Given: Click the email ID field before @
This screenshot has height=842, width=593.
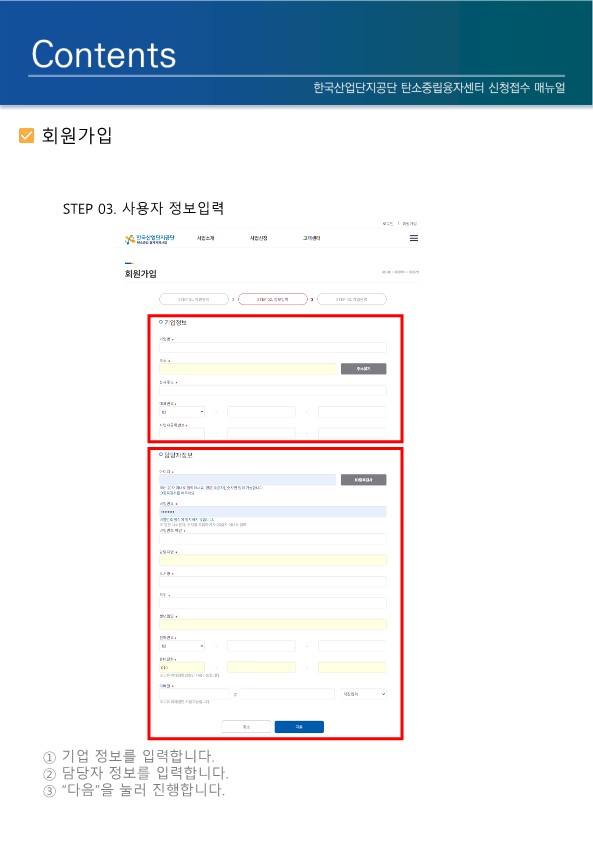Looking at the screenshot, I should pyautogui.click(x=195, y=694).
